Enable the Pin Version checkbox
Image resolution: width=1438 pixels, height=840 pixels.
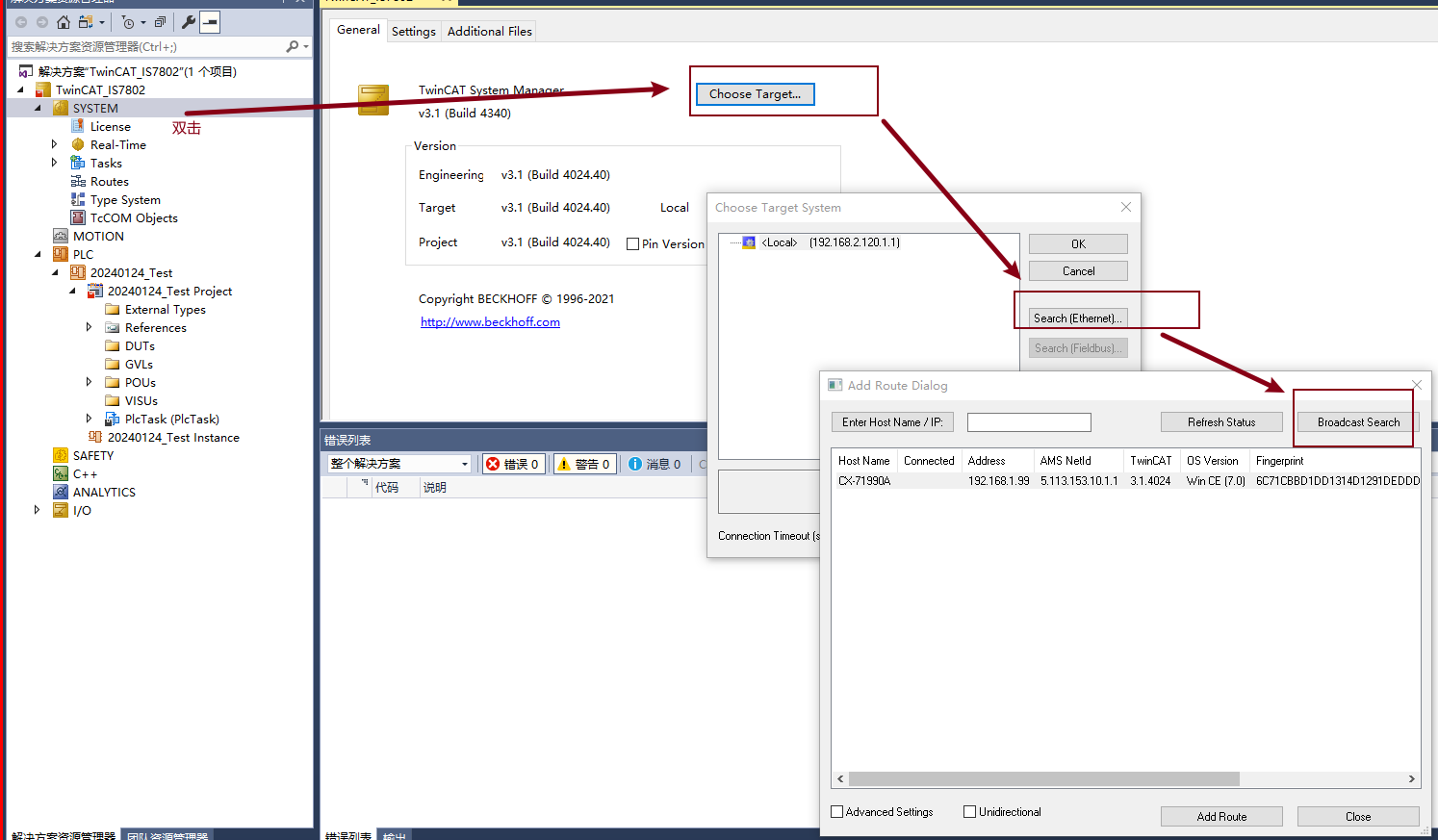(x=633, y=244)
